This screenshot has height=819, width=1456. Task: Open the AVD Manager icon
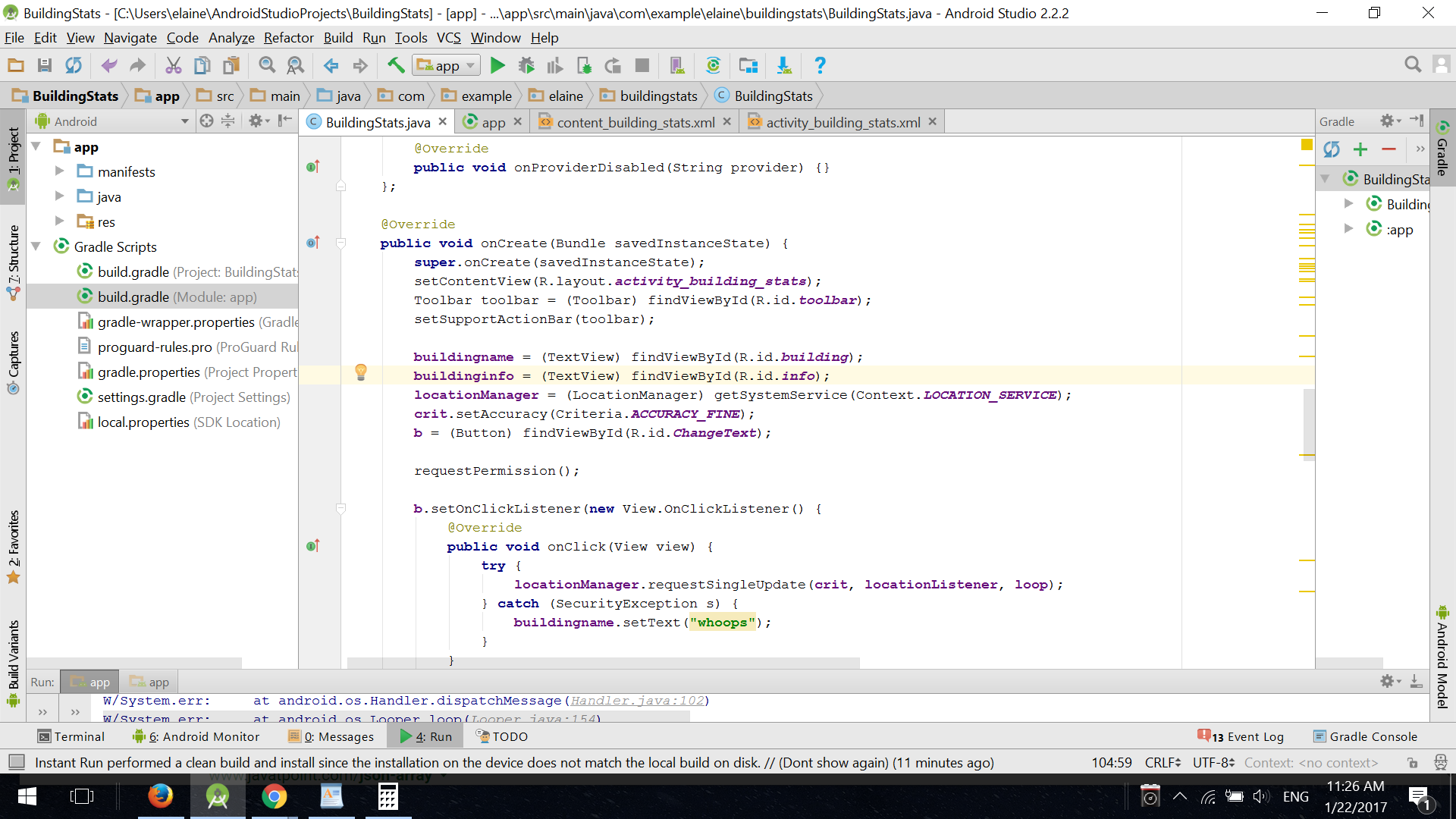click(676, 66)
